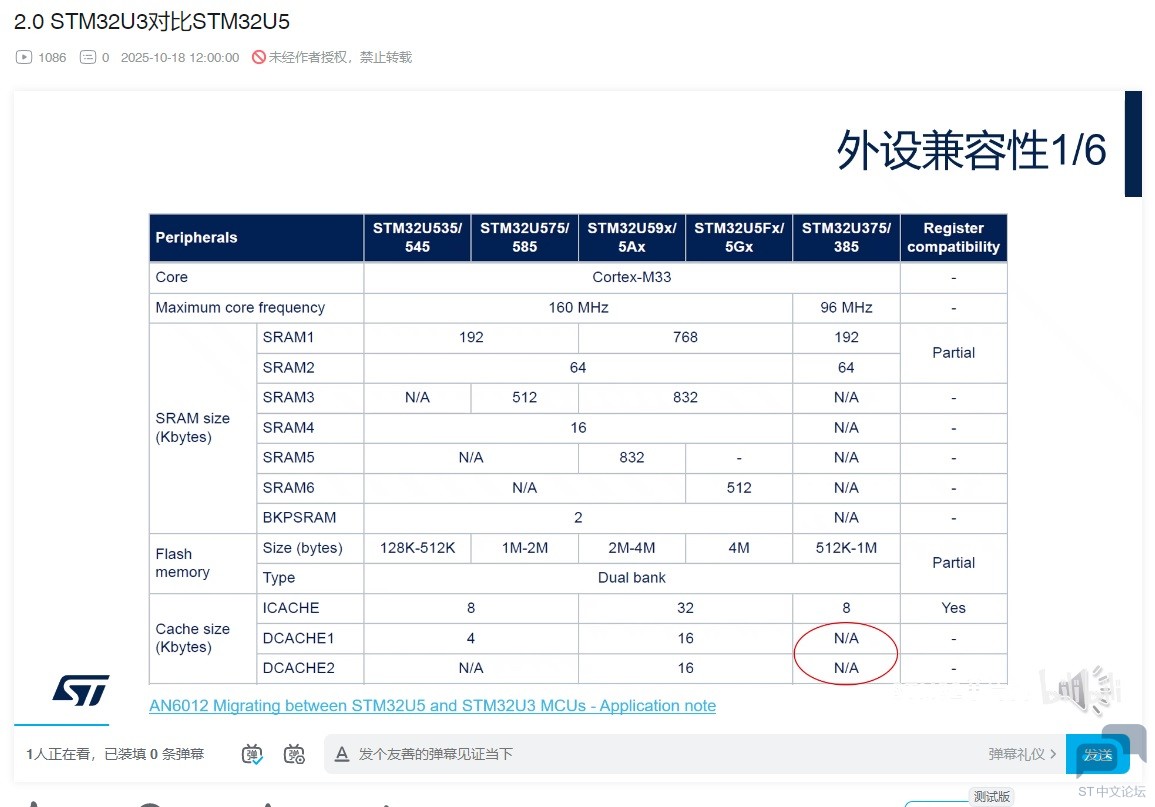Open the AN6012 application note link

click(432, 706)
